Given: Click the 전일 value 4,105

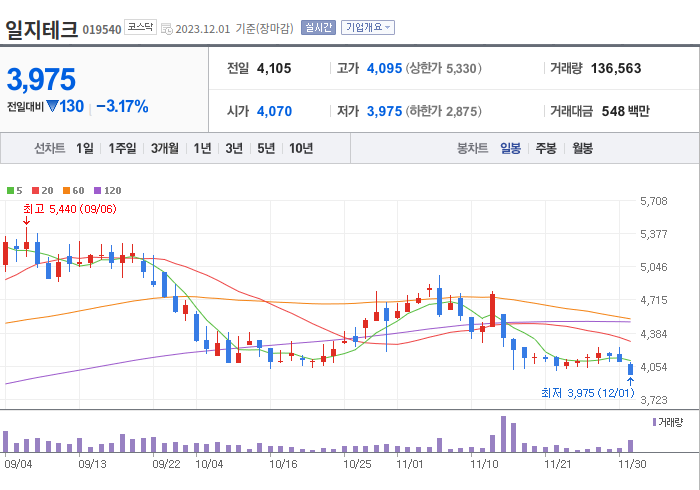Looking at the screenshot, I should (x=274, y=69).
